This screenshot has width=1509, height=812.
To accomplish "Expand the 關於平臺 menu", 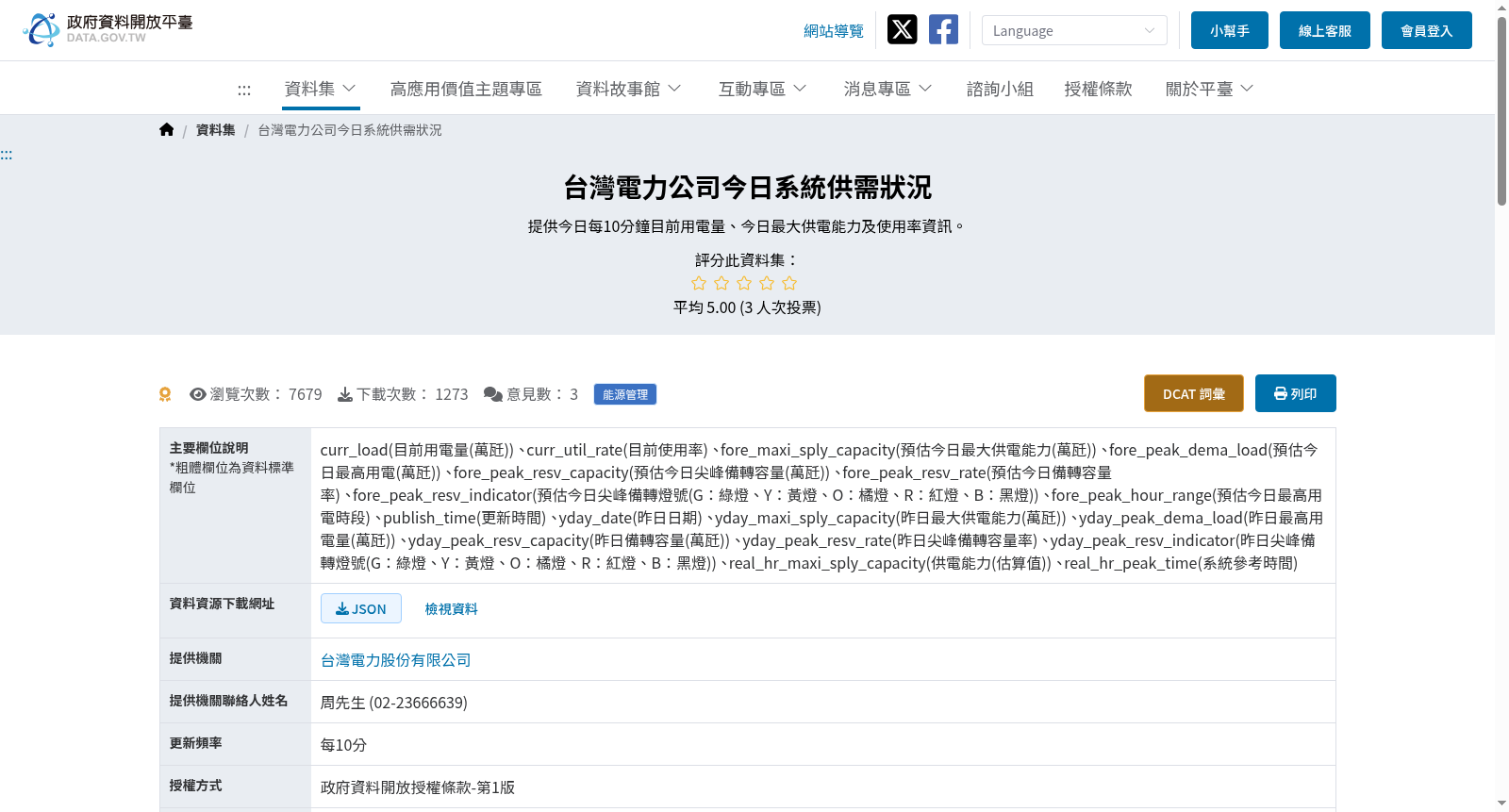I will (x=1210, y=89).
